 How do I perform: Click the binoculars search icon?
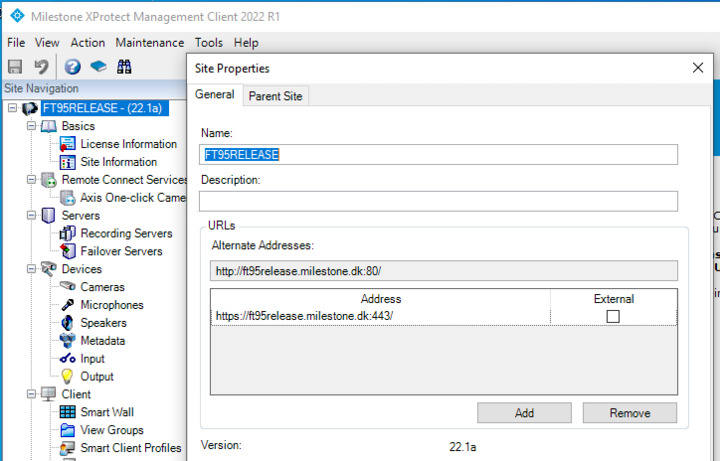click(x=124, y=67)
